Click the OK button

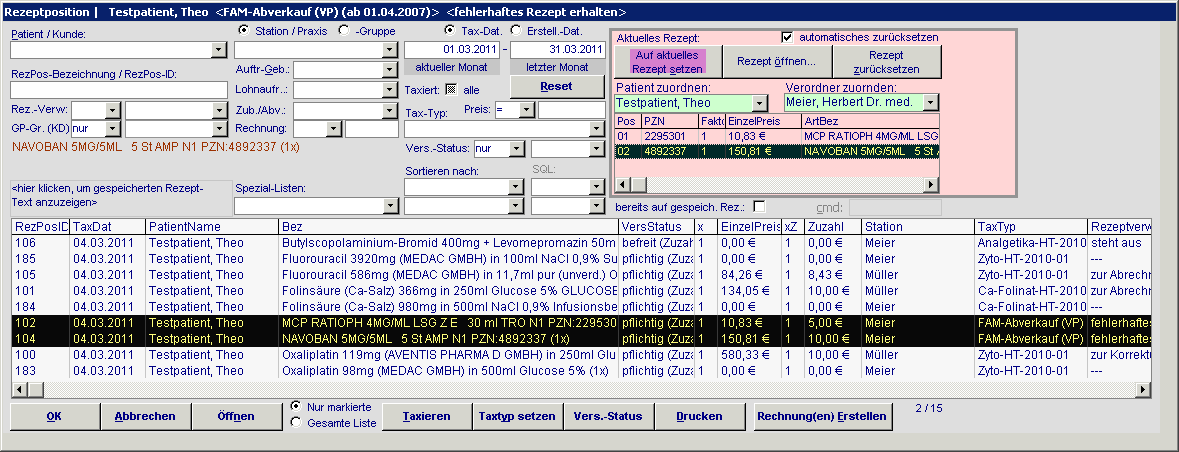(x=54, y=416)
